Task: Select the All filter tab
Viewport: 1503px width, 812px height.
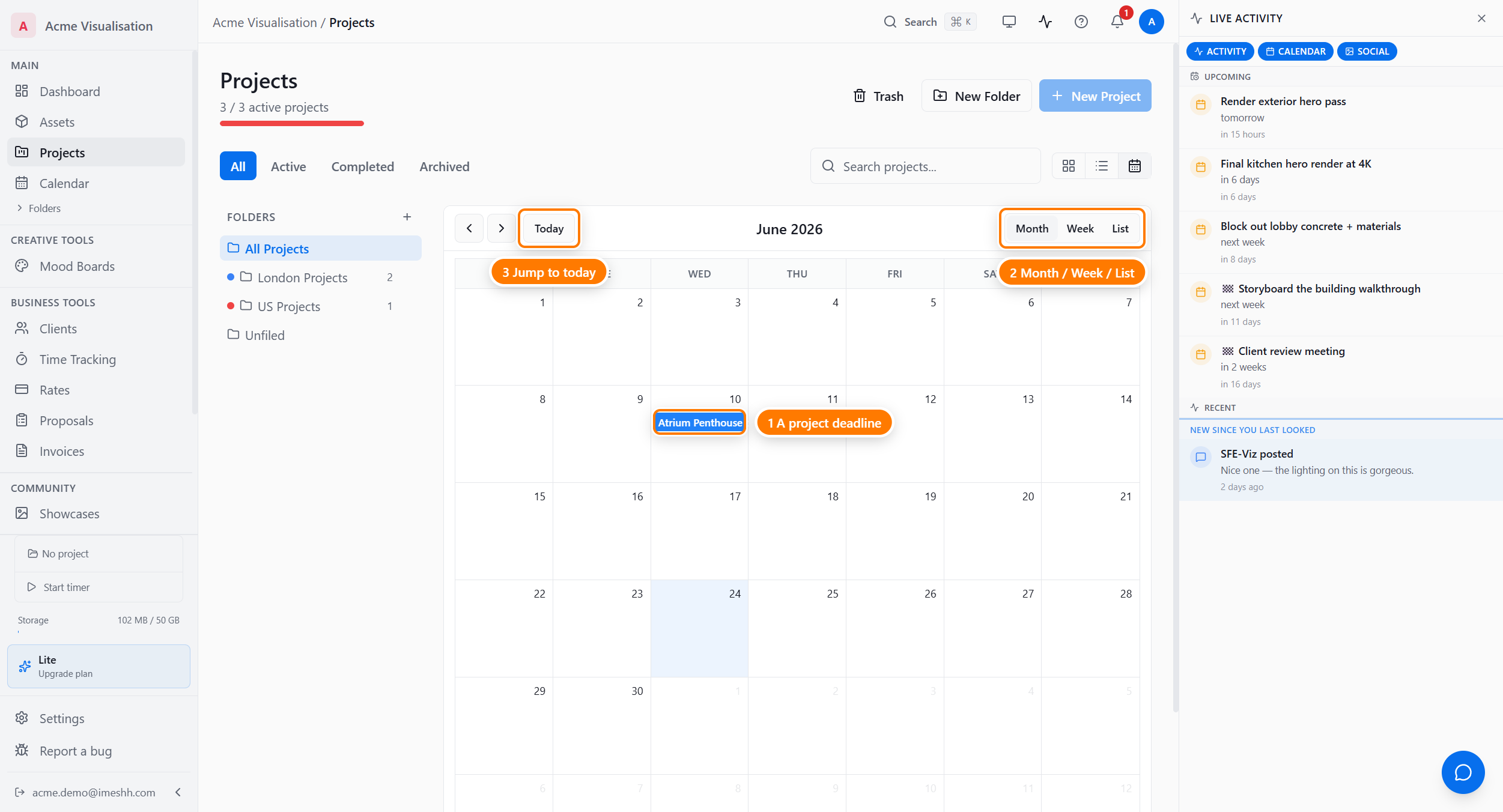Action: click(x=238, y=166)
